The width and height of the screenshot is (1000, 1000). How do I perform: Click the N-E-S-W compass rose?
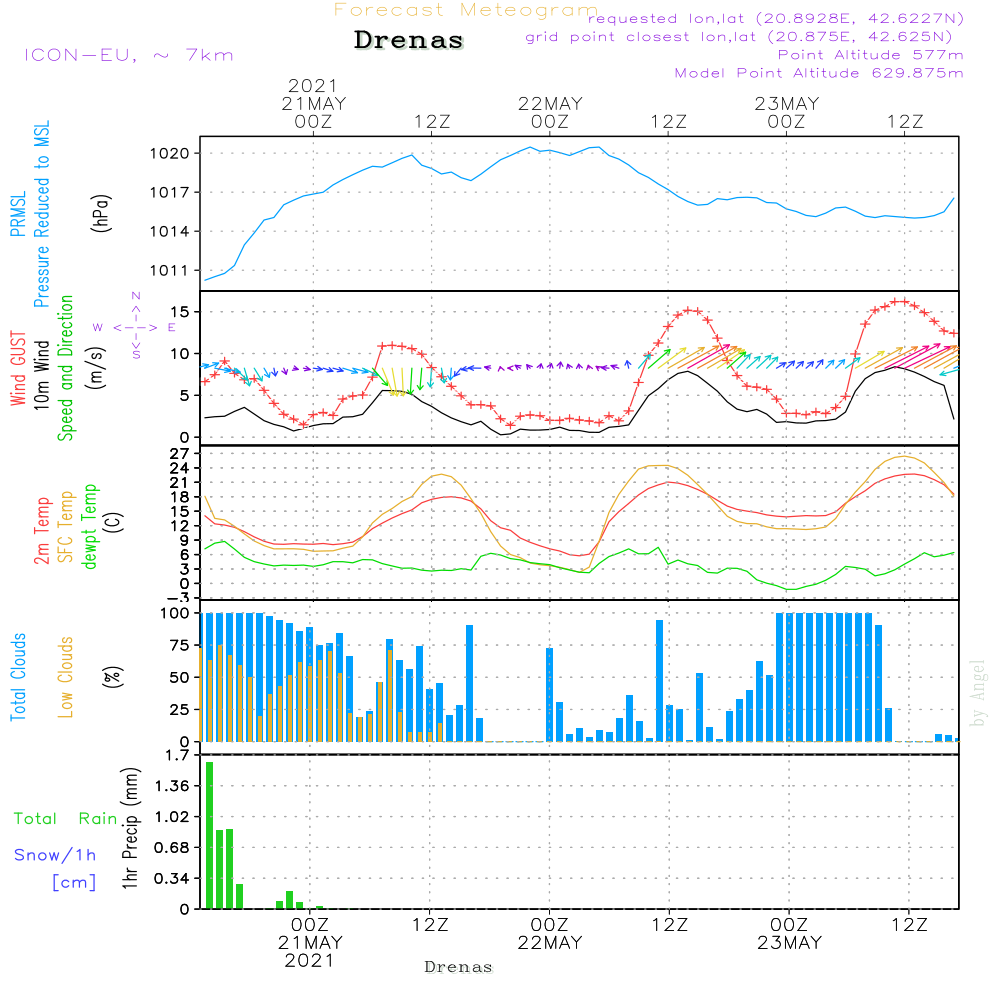(x=135, y=327)
